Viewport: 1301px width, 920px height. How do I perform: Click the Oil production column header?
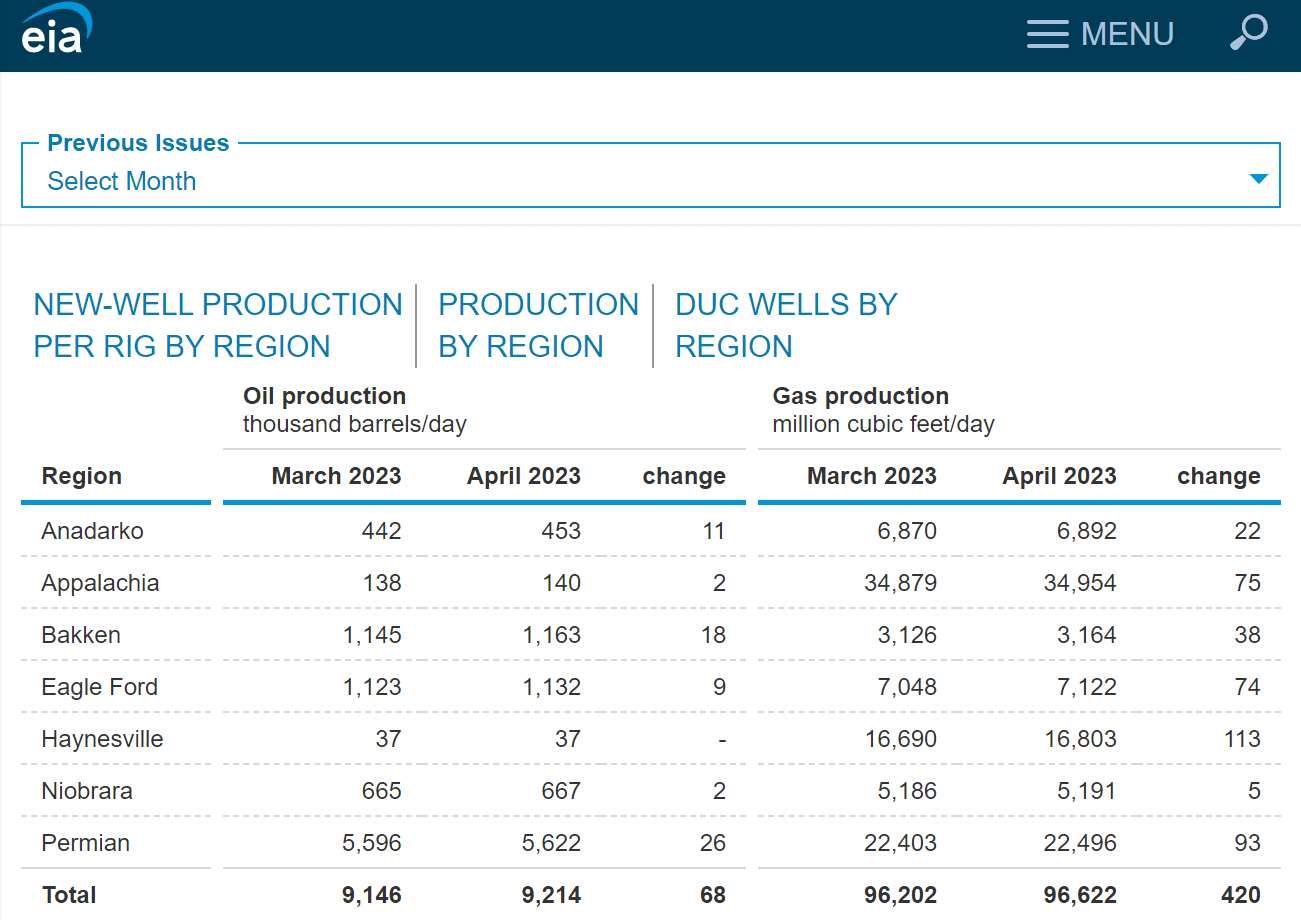324,395
